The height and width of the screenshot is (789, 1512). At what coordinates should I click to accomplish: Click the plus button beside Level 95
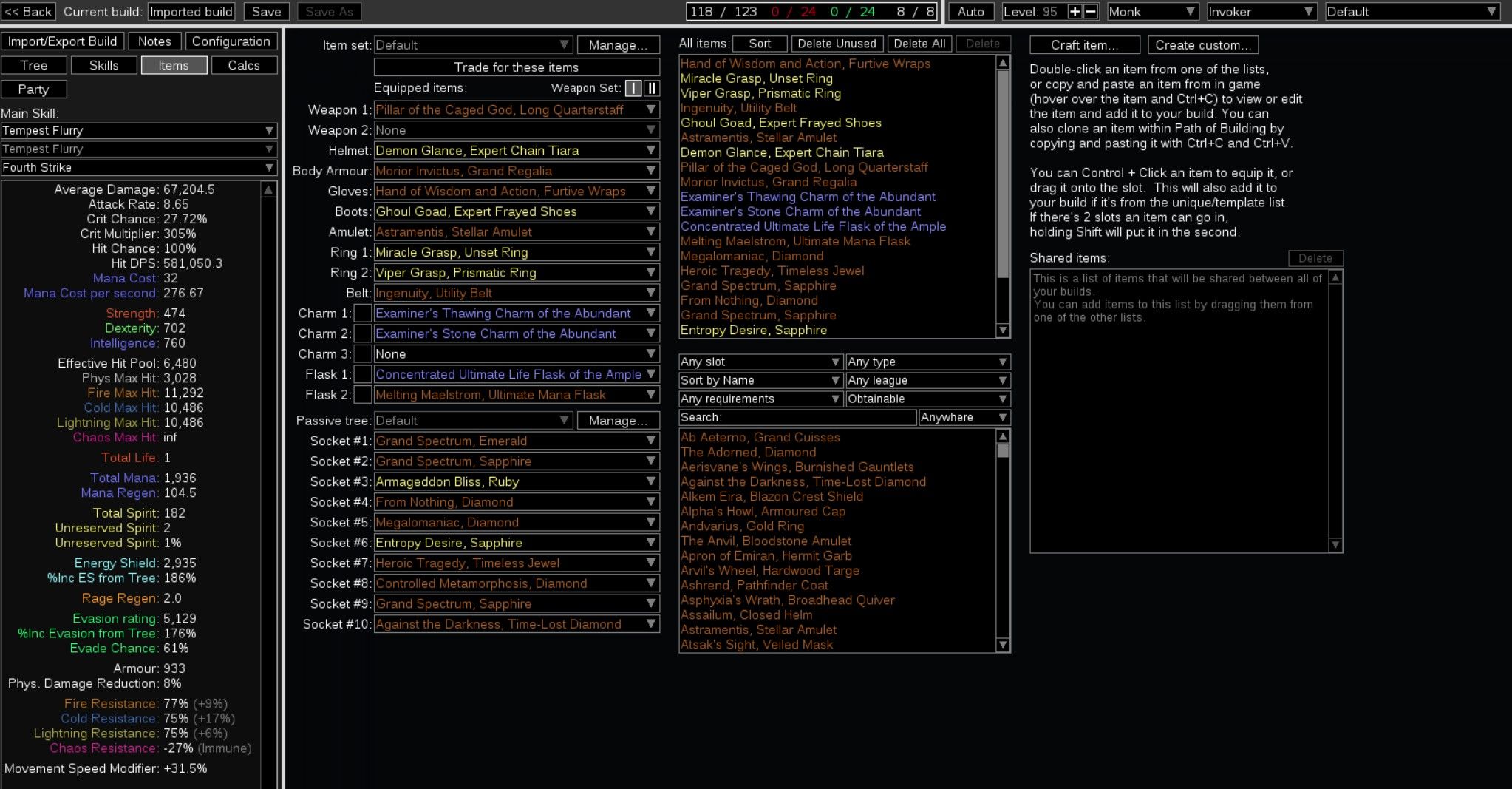click(1075, 12)
